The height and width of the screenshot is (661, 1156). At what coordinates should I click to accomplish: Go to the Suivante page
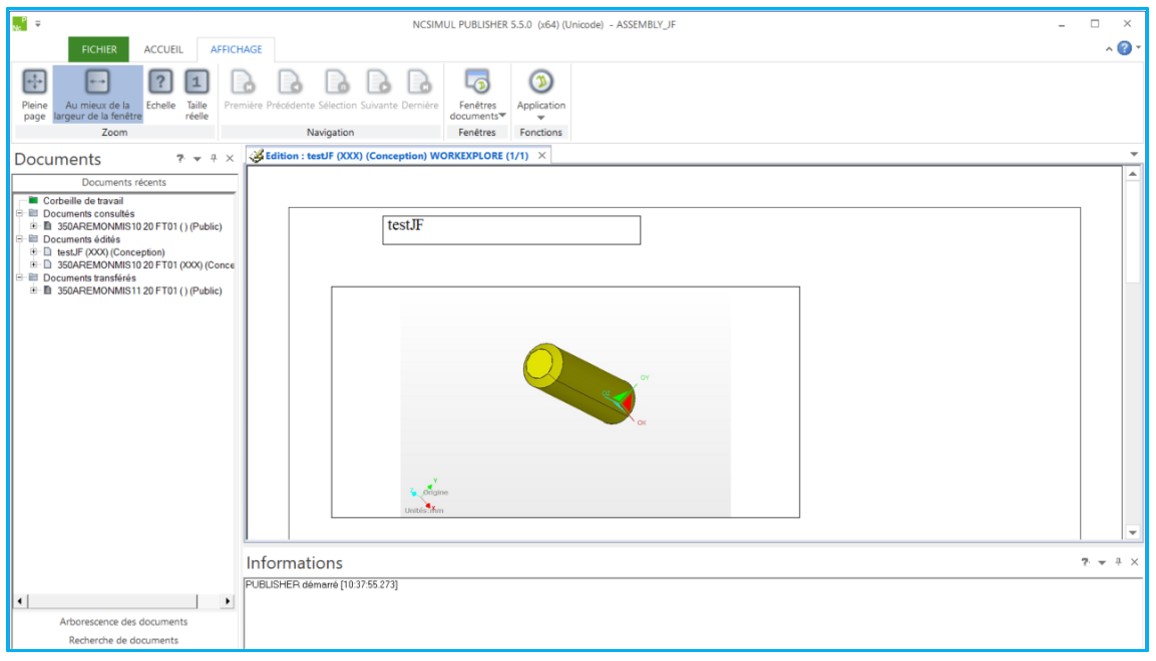(x=379, y=90)
